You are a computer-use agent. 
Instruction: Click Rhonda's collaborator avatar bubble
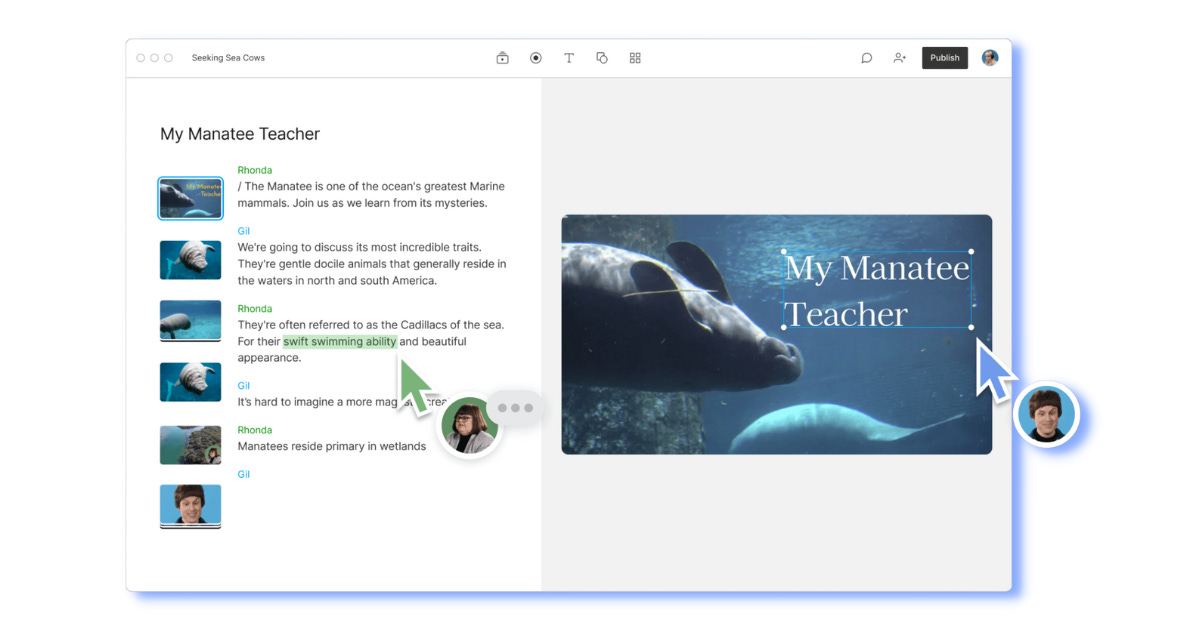coord(469,426)
